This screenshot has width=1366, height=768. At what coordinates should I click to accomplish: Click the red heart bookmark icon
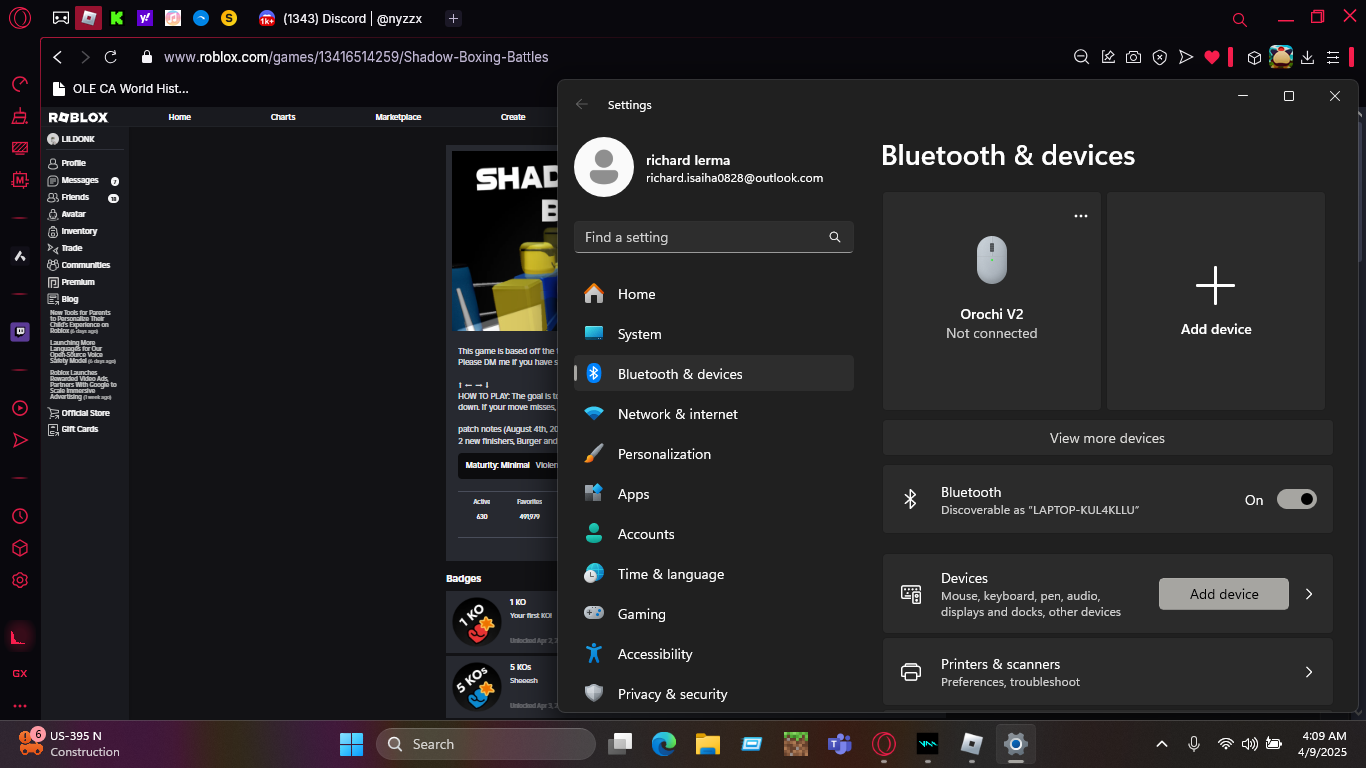point(1212,57)
